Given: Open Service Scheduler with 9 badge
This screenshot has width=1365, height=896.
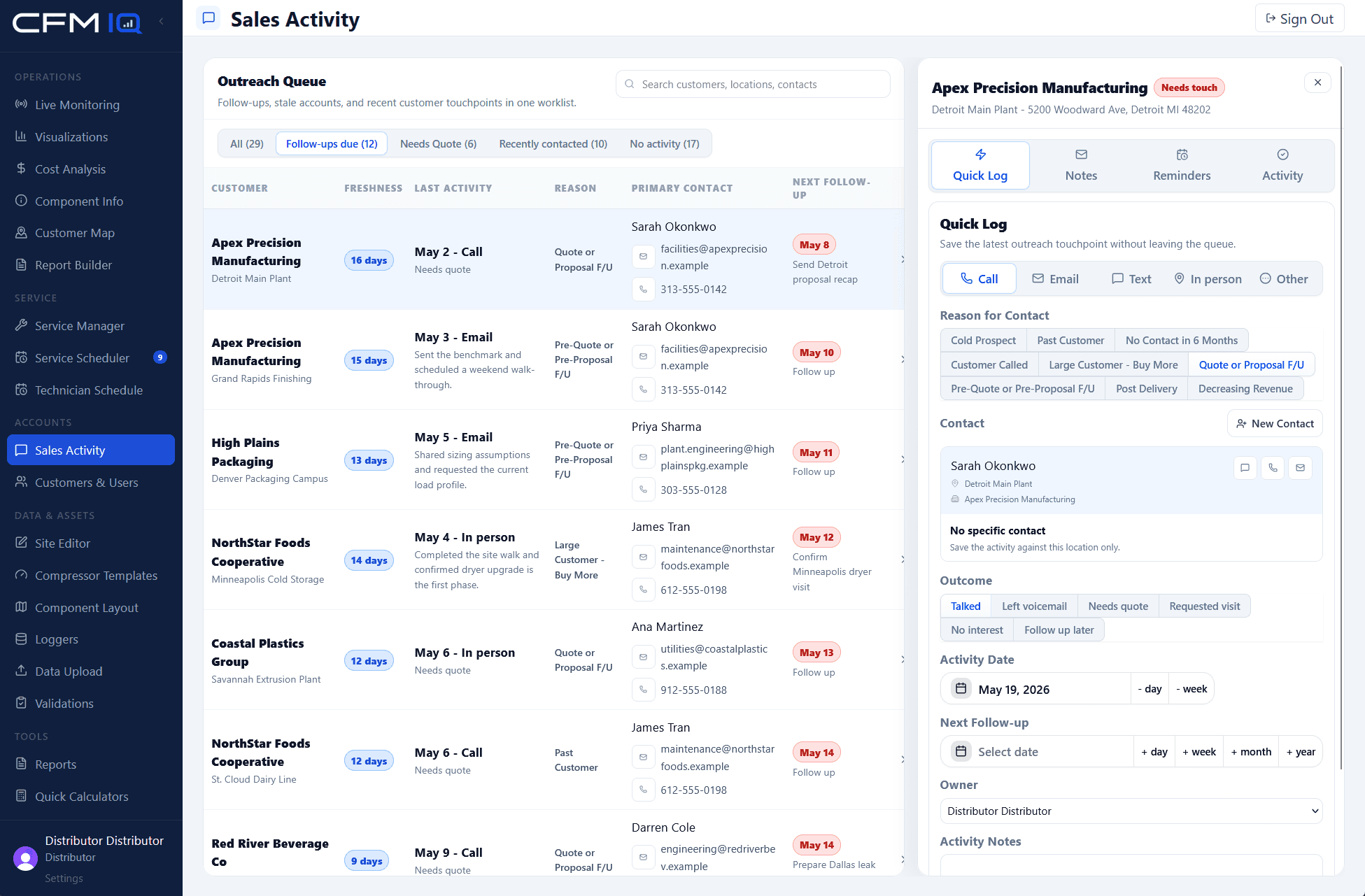Looking at the screenshot, I should tap(91, 357).
